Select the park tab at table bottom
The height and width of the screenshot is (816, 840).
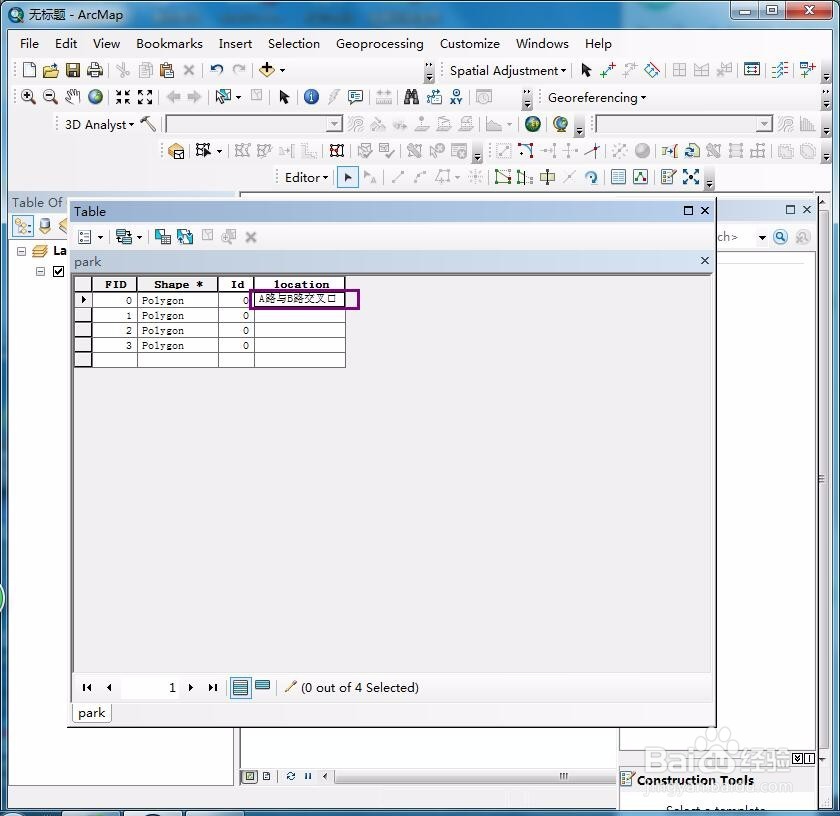point(92,713)
